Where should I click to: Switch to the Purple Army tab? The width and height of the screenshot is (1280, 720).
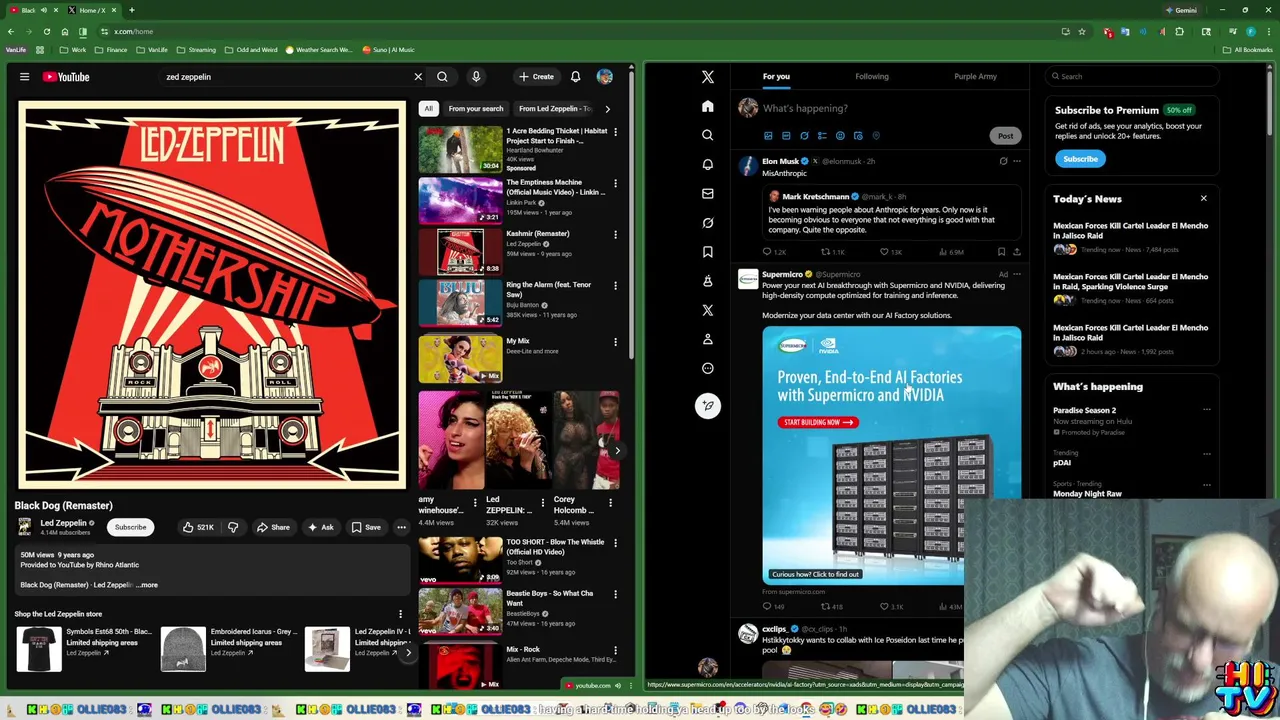pos(975,77)
